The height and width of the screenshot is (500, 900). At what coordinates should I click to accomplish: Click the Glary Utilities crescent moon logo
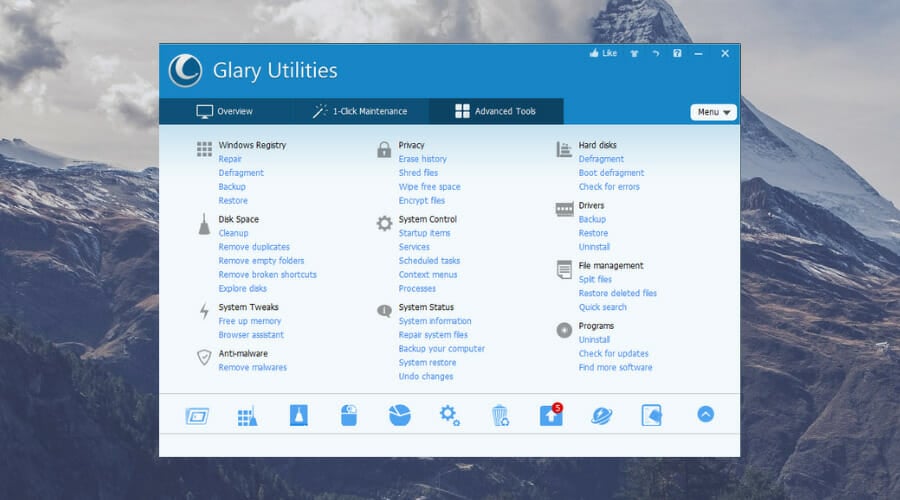click(x=185, y=71)
